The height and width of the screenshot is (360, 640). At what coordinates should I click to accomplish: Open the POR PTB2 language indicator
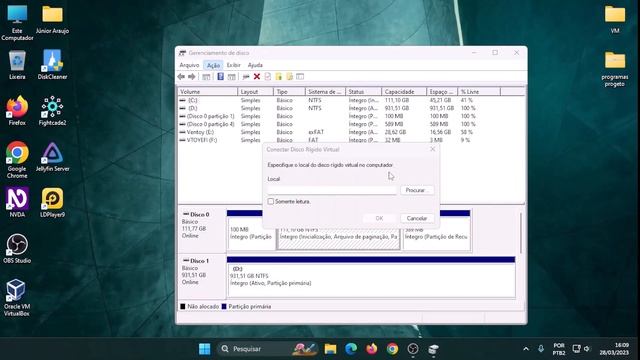tap(559, 349)
